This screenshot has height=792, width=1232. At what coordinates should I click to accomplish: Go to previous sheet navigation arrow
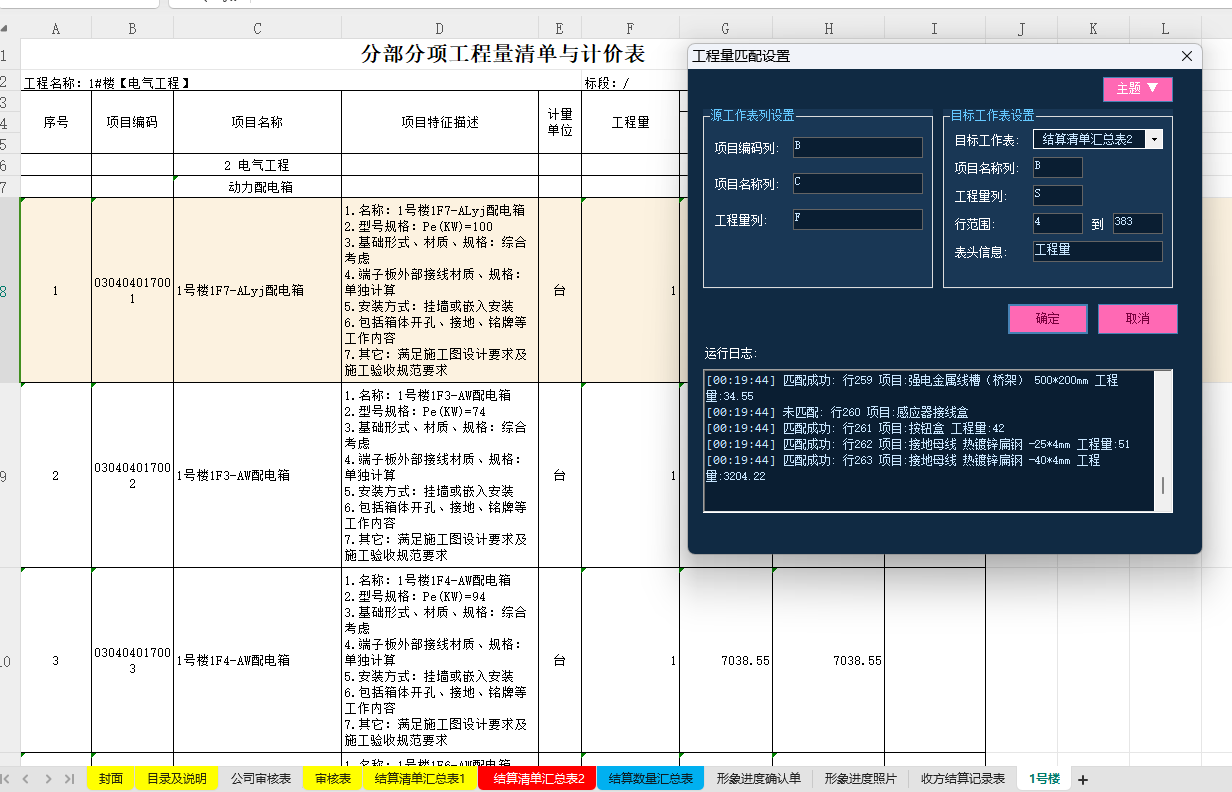pos(26,779)
